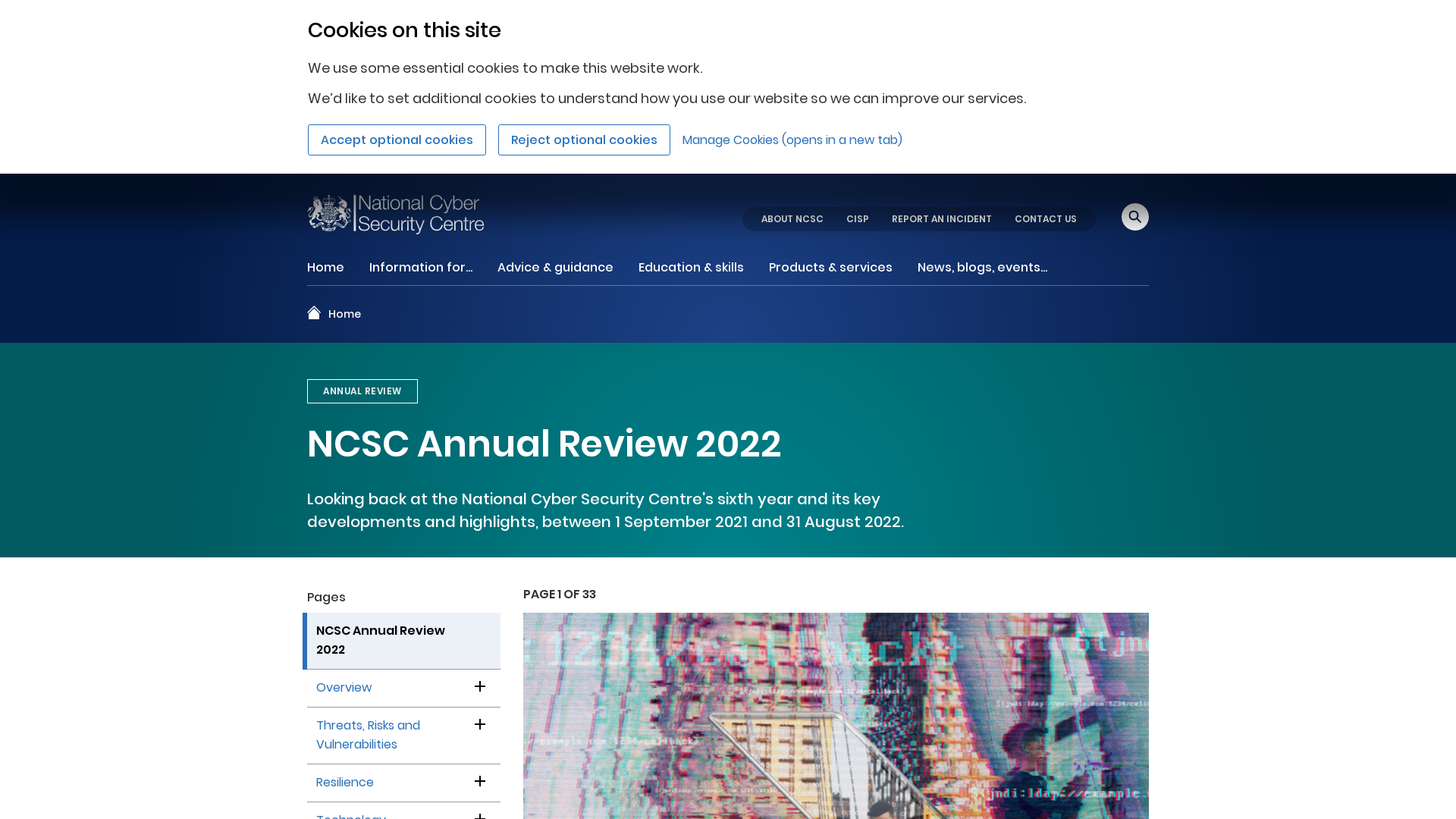Reject optional cookies
This screenshot has height=819, width=1456.
(584, 140)
